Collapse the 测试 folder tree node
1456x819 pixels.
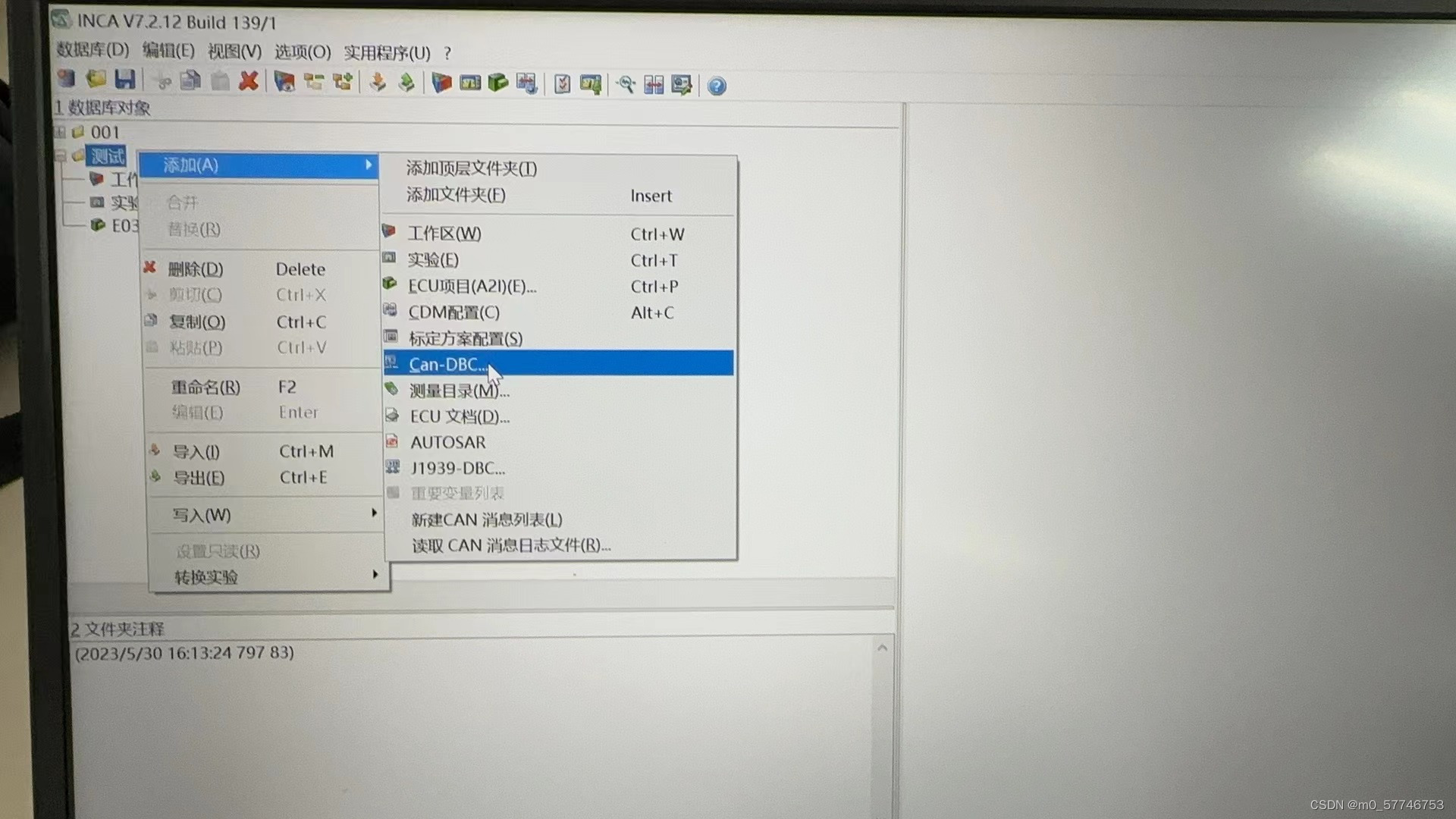60,156
